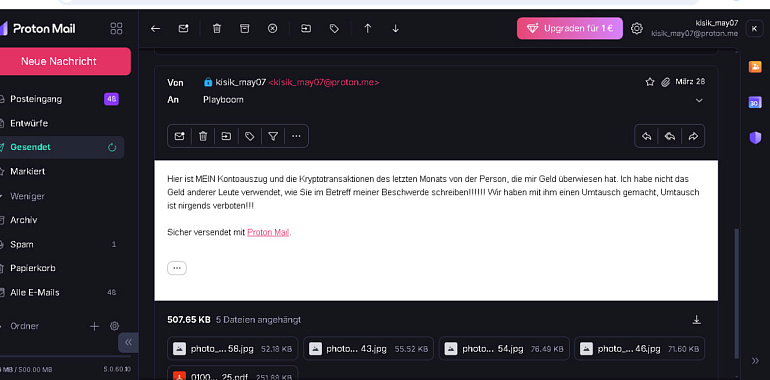Move the message to trash in top toolbar
Screen dimensions: 770x380
pos(217,28)
